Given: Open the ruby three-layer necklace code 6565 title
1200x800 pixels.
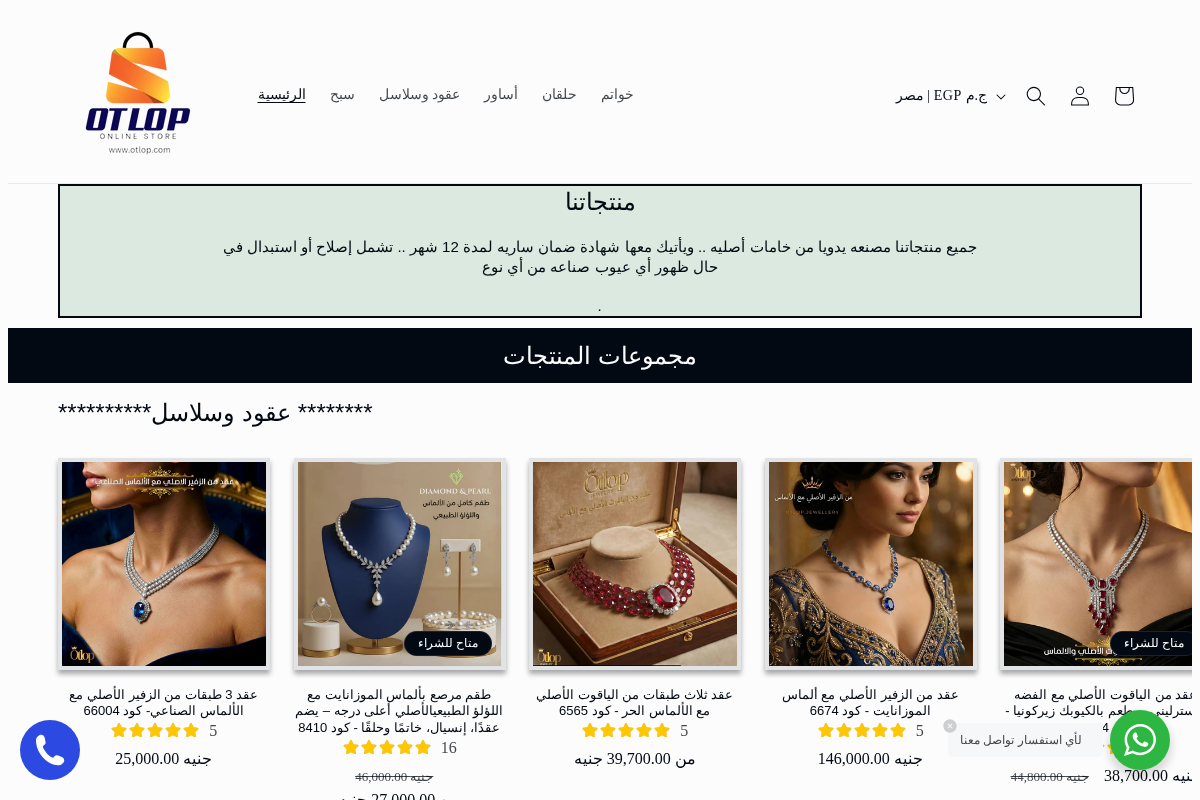Looking at the screenshot, I should tap(634, 702).
